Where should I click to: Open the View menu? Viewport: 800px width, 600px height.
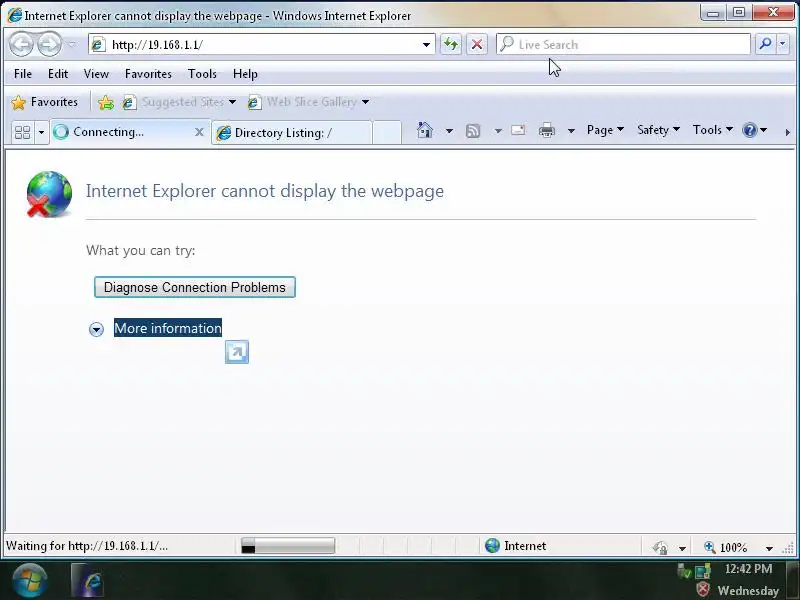96,74
